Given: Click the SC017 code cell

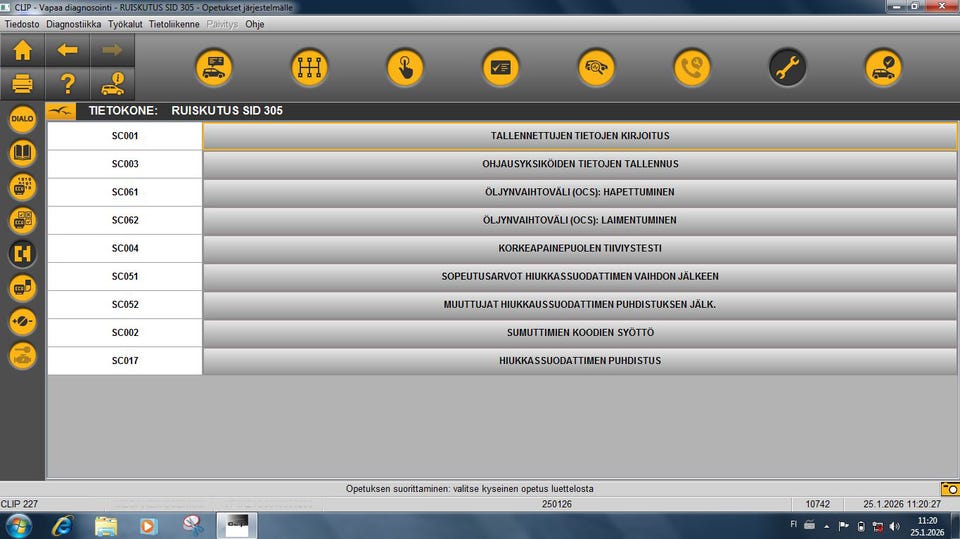Looking at the screenshot, I should coord(125,361).
